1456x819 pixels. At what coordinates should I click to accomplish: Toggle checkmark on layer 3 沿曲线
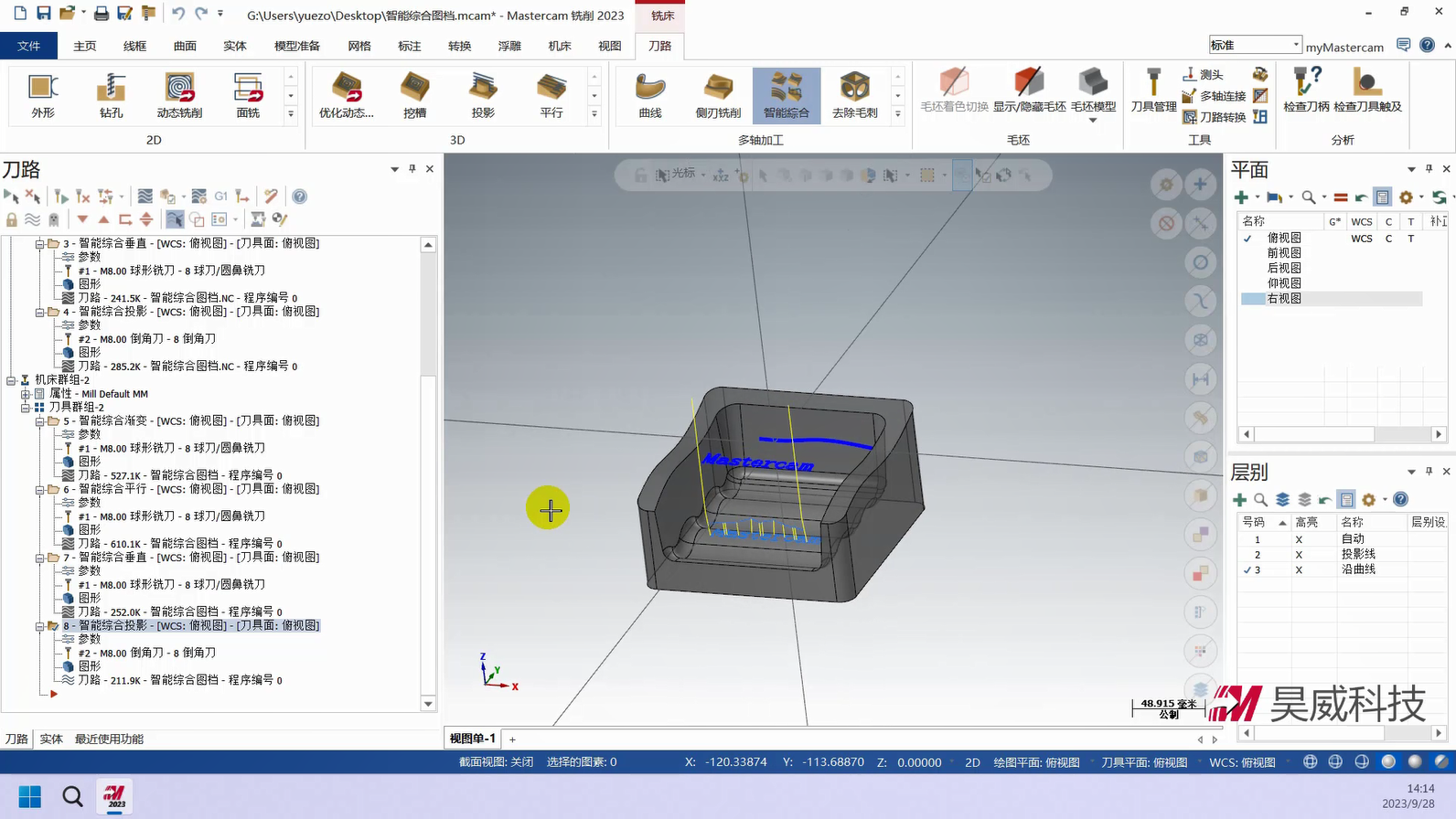click(1247, 569)
